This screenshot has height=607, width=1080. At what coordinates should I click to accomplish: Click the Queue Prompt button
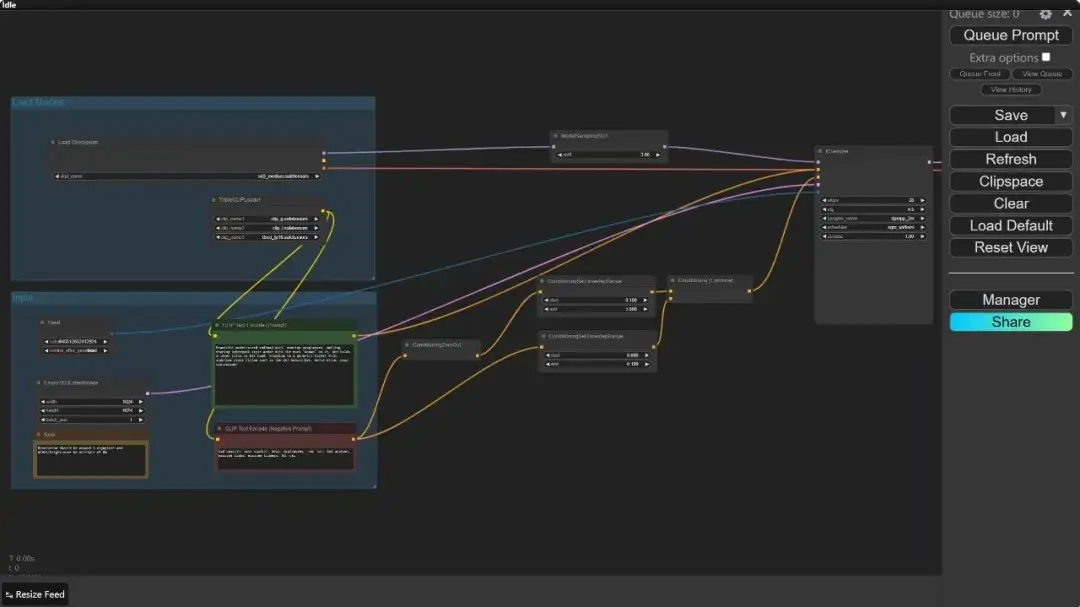pos(1010,35)
